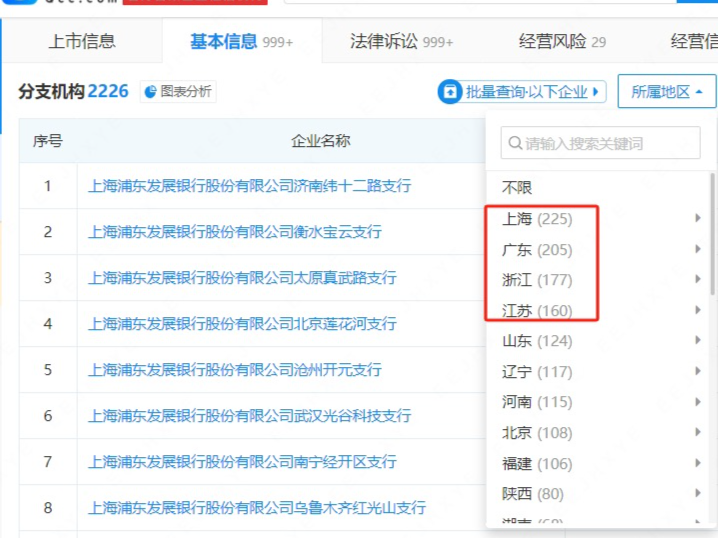Switch to the 基本信息 tab
This screenshot has width=718, height=538.
click(x=241, y=41)
